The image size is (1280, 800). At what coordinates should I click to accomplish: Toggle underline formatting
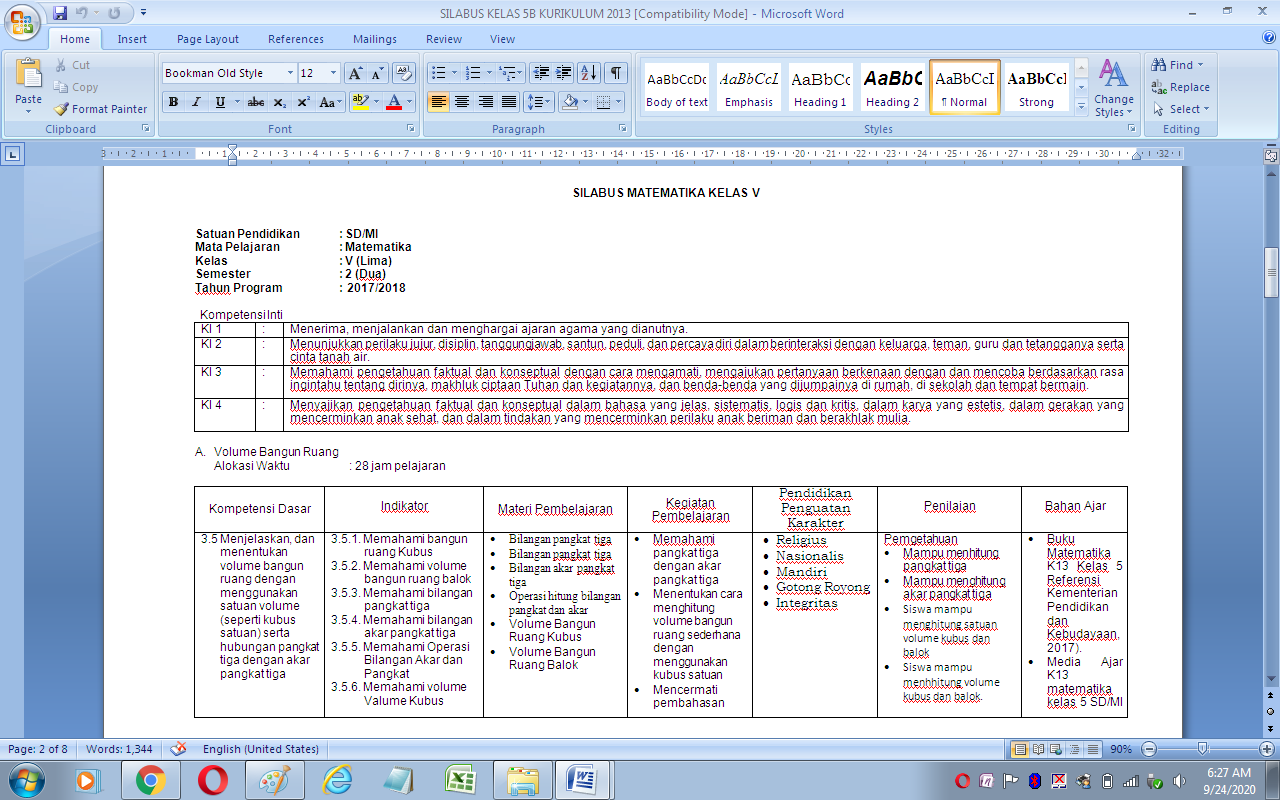(x=220, y=102)
